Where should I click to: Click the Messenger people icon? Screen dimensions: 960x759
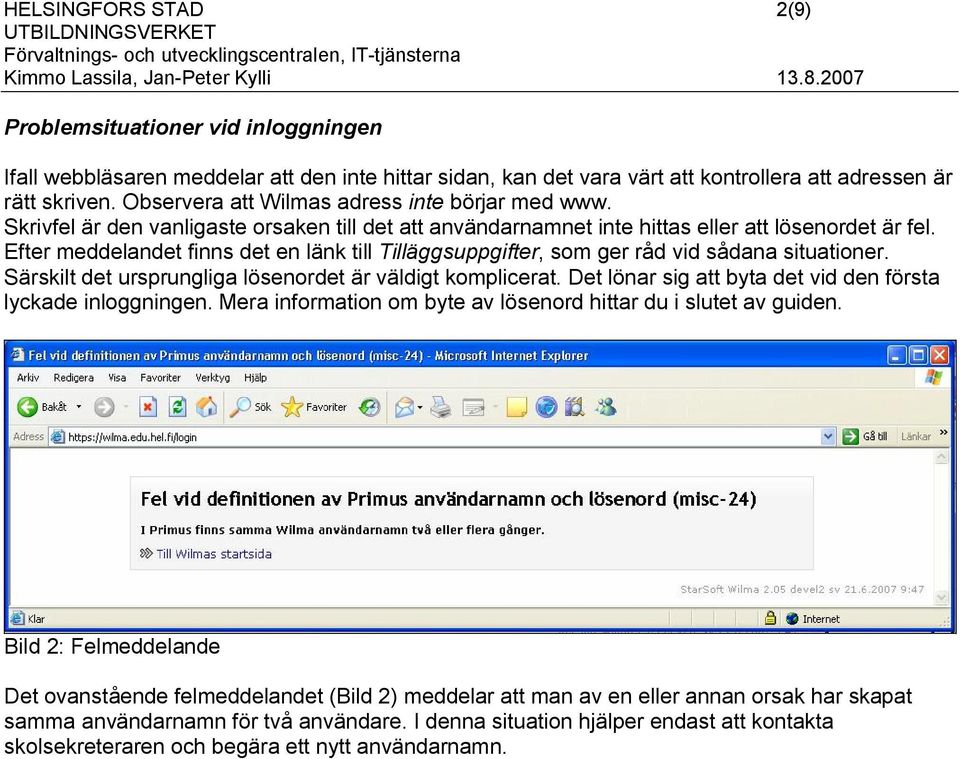pyautogui.click(x=606, y=407)
